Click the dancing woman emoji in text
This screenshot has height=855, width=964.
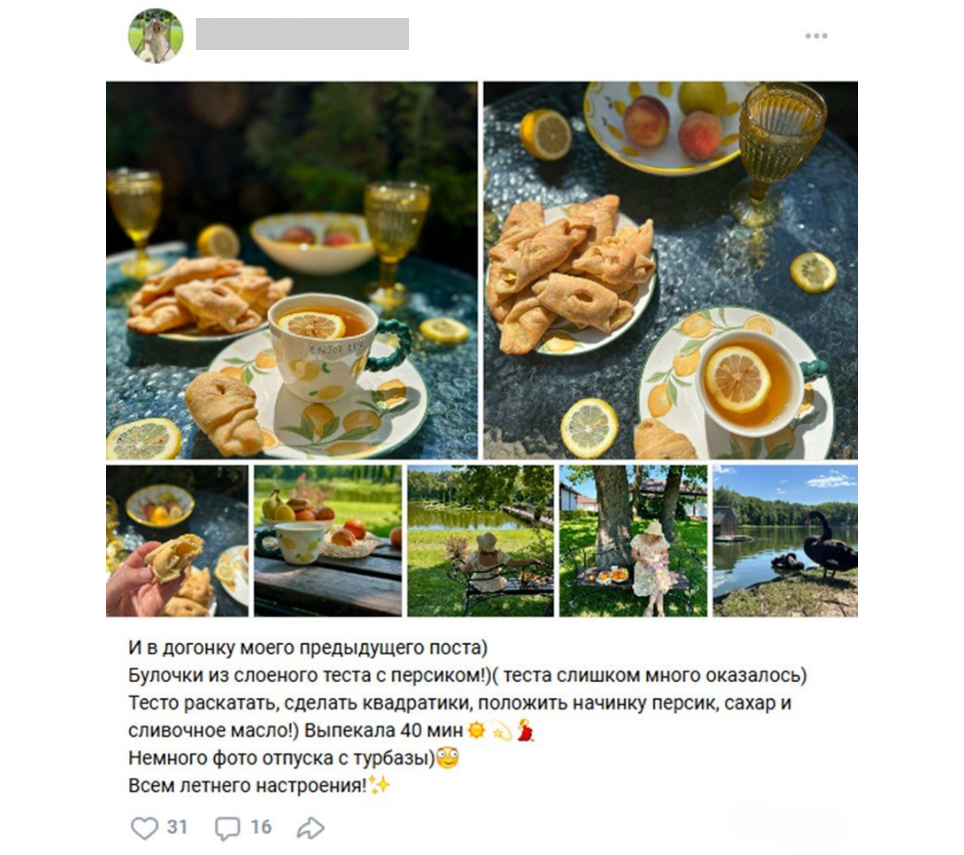[525, 730]
